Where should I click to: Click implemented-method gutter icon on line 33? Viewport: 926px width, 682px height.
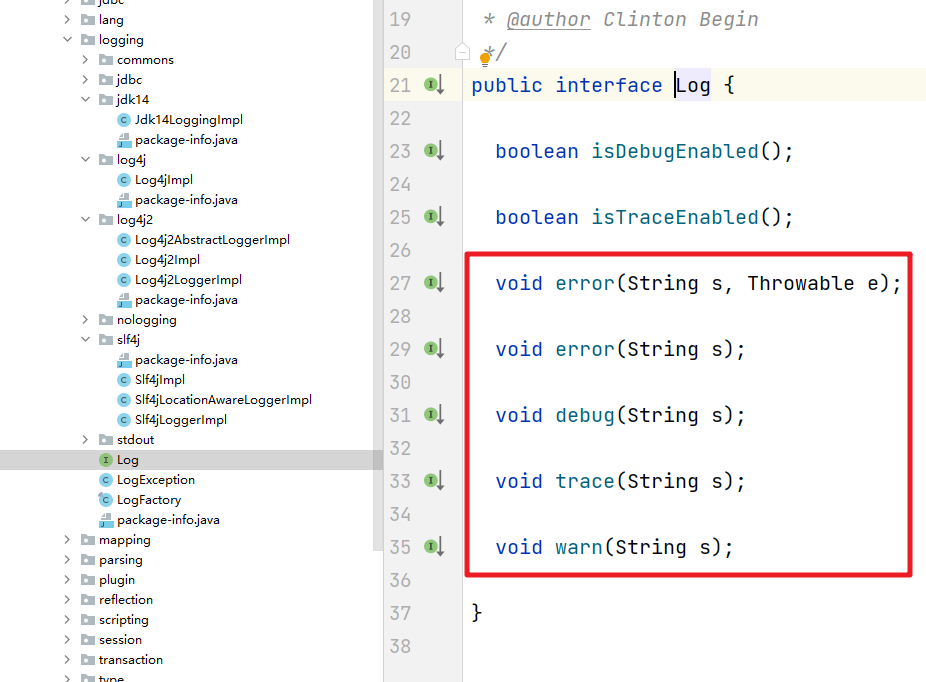coord(434,481)
